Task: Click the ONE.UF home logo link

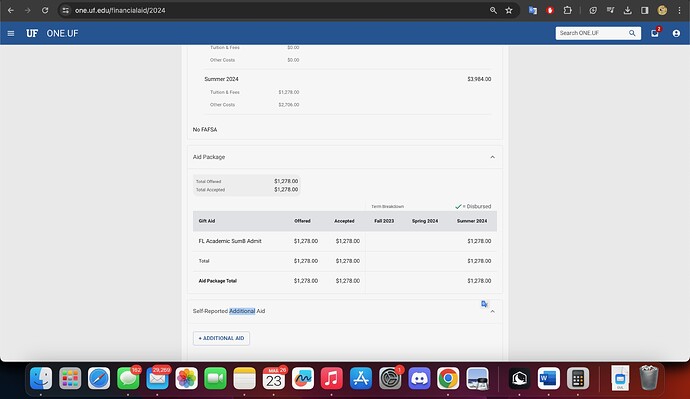Action: point(52,33)
